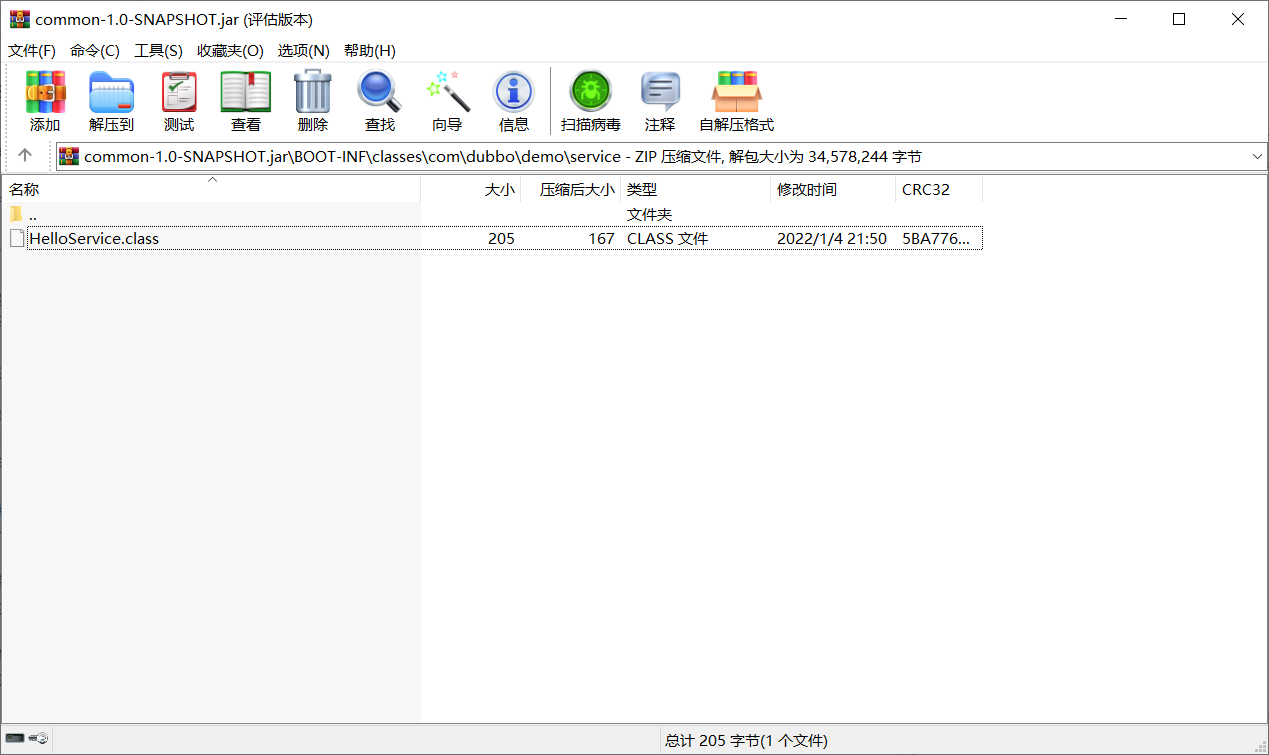The width and height of the screenshot is (1269, 755).
Task: Open the Help (帮助) menu
Action: click(370, 51)
